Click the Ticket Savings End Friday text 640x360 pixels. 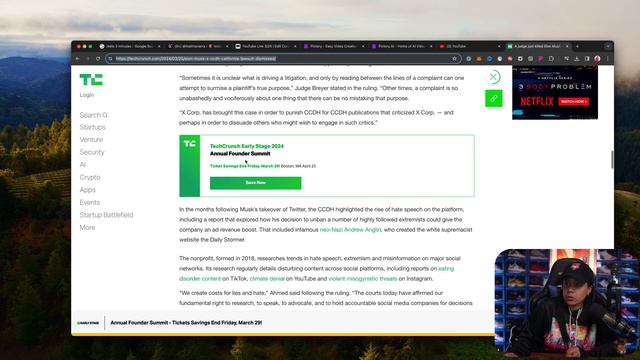point(245,166)
